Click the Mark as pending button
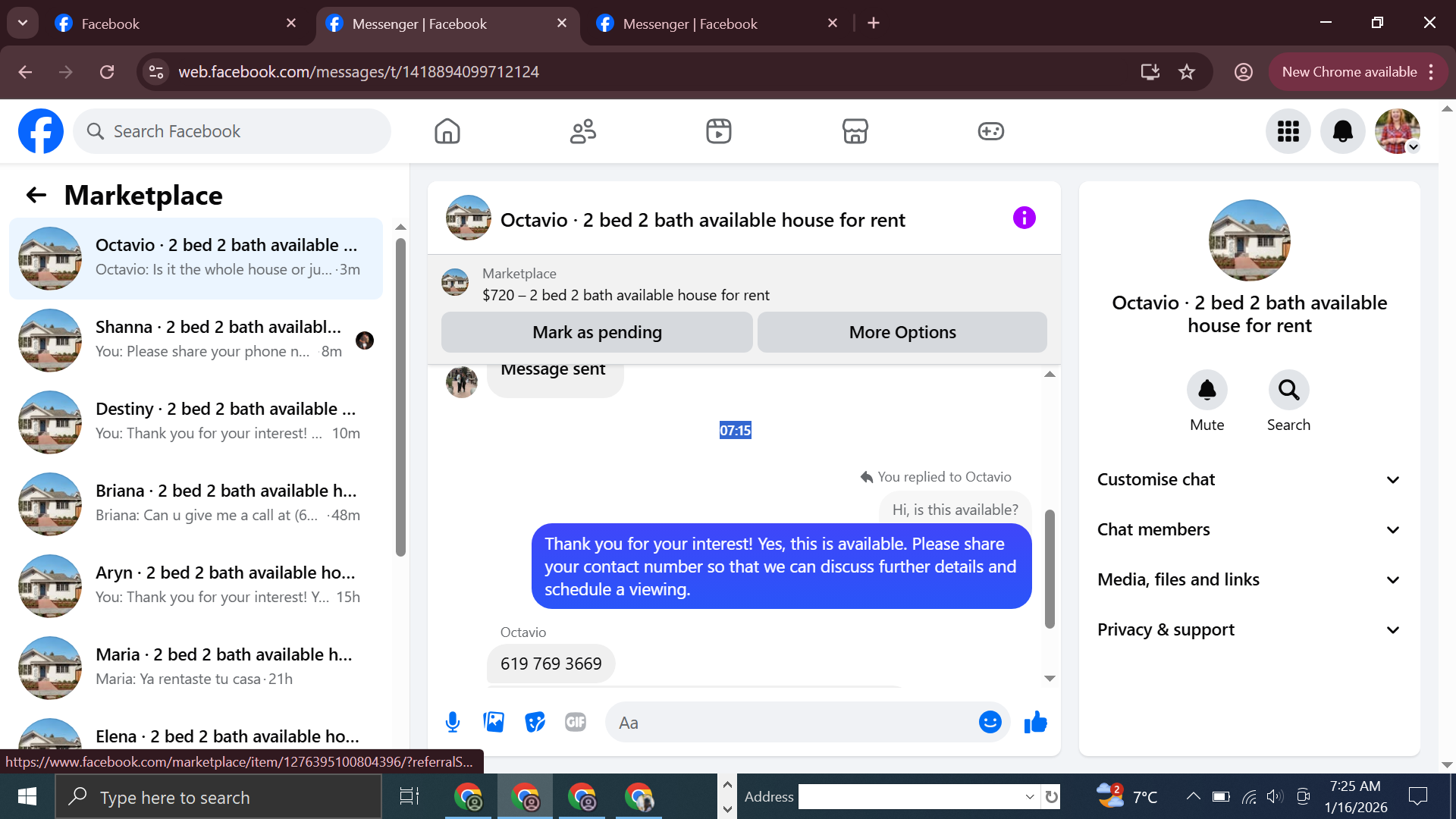Screen dimensions: 1456x819 pos(597,332)
